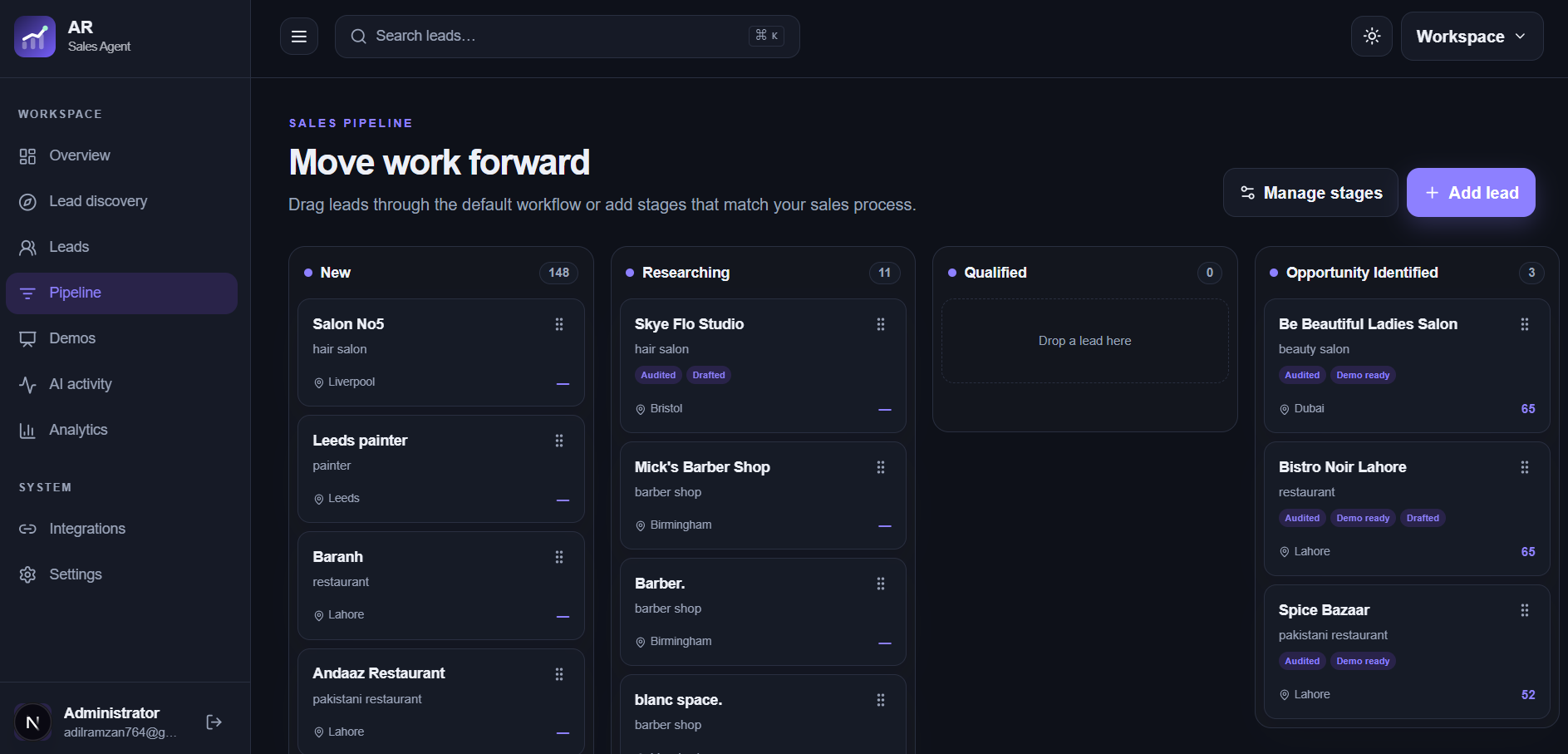Switch light/dark theme with sun icon
The height and width of the screenshot is (754, 1568).
[1372, 37]
